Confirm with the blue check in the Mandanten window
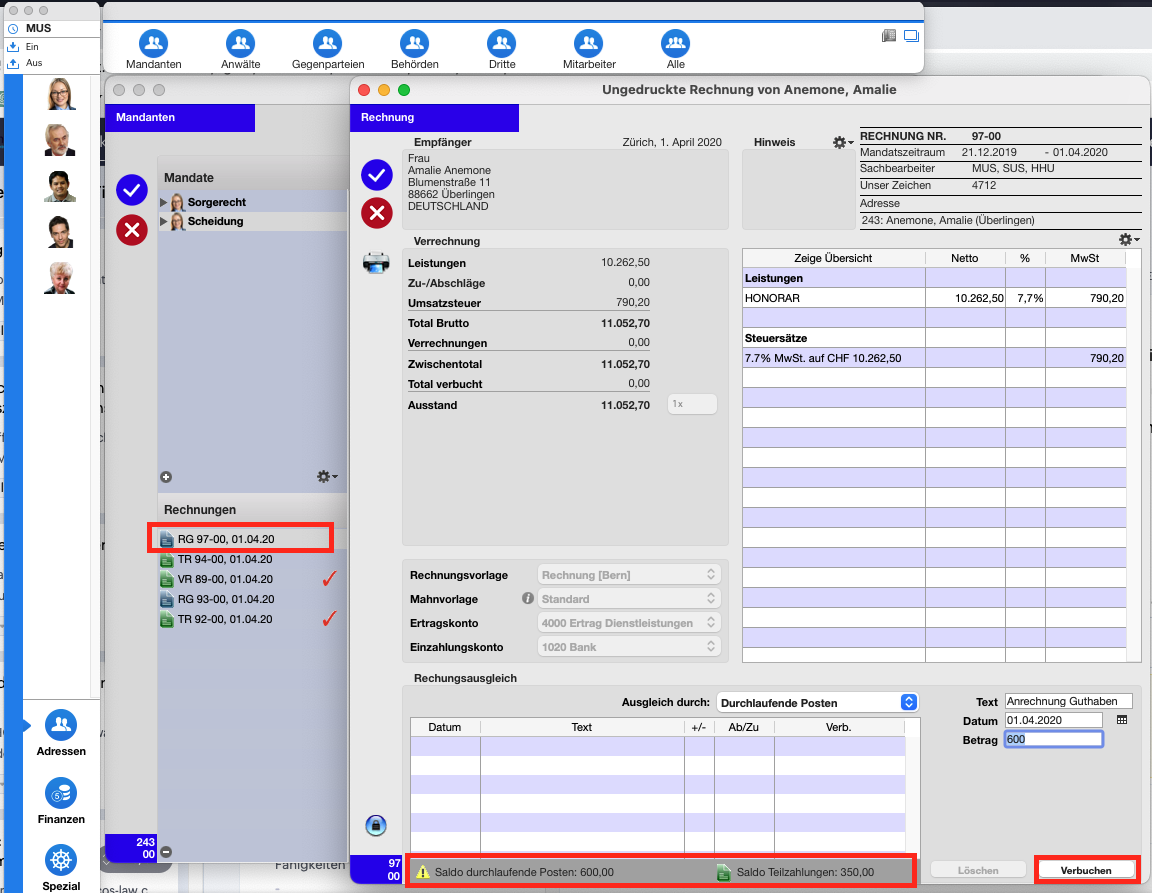 (x=132, y=190)
